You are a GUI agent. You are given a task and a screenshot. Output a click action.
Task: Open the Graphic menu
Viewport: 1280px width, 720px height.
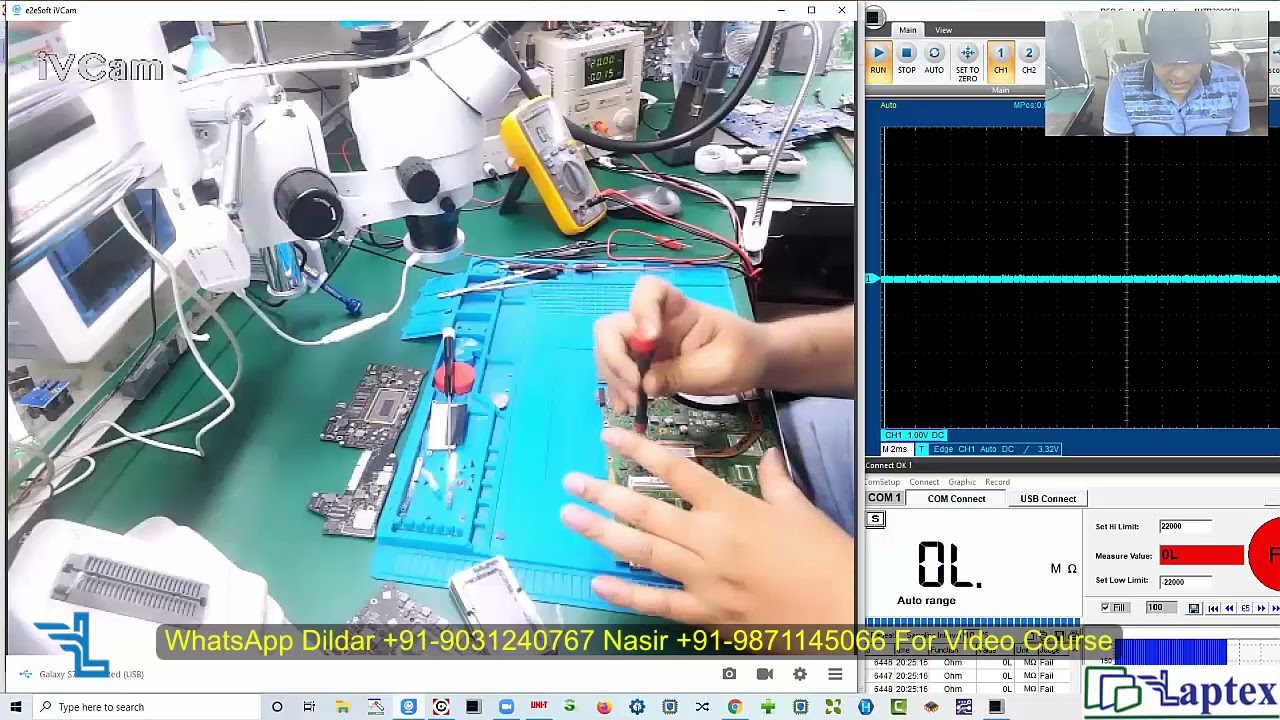[962, 482]
